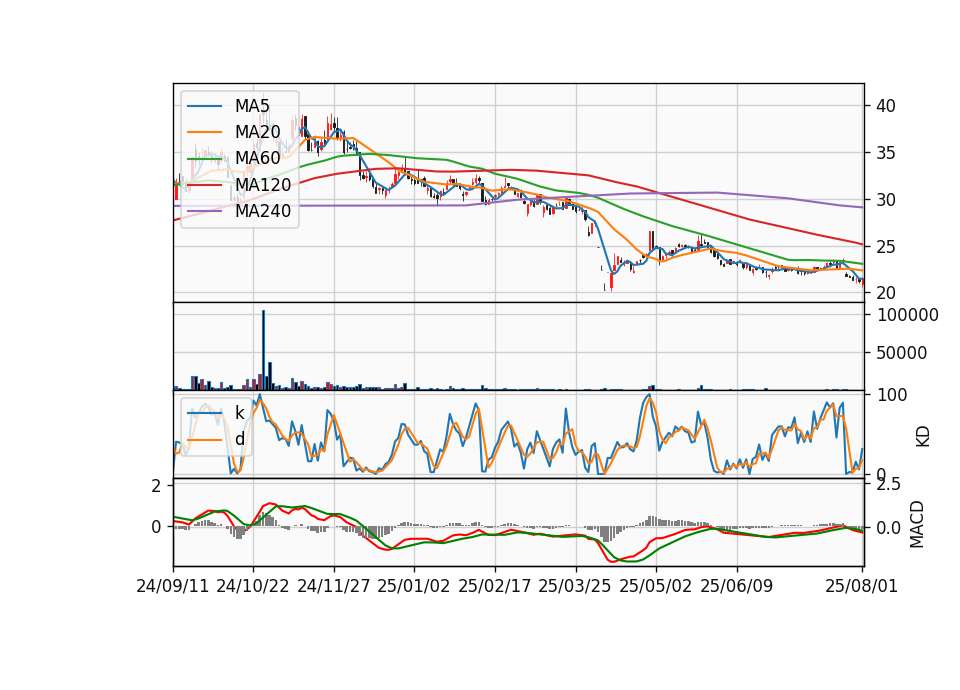This screenshot has width=960, height=690.
Task: Click the price axis value 30
Action: click(886, 200)
